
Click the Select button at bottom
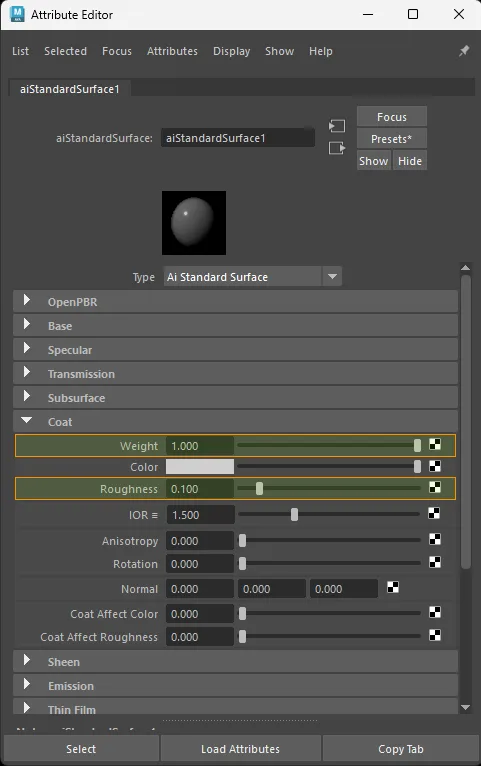click(81, 749)
